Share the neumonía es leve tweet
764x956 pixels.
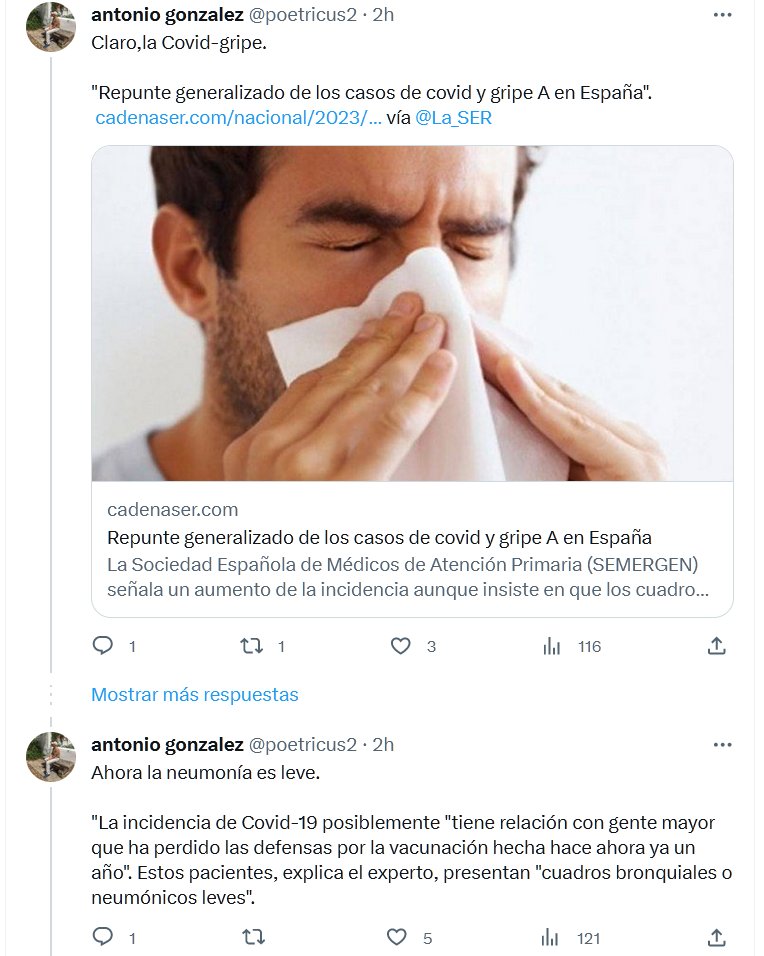tap(716, 937)
